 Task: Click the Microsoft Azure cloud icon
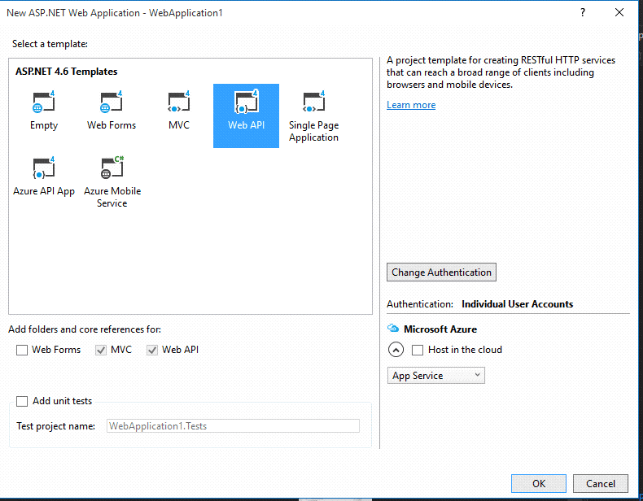394,329
